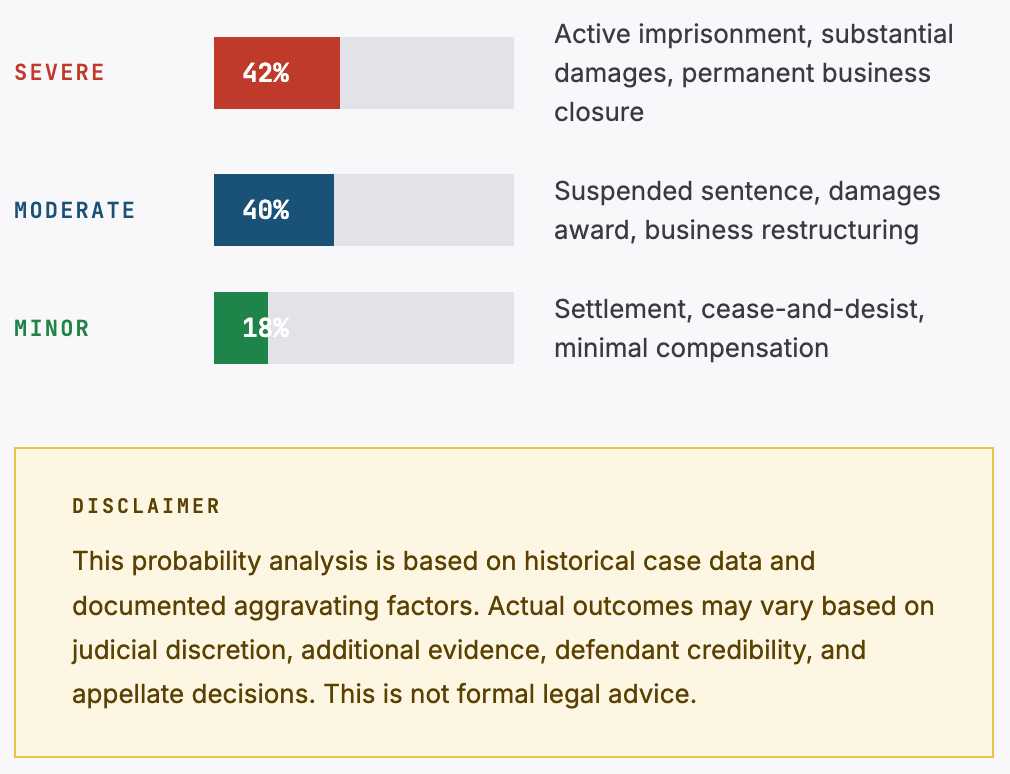Screen dimensions: 1010x774
Task: Click 'This is not formal legal advice.' sentence
Action: coord(510,694)
